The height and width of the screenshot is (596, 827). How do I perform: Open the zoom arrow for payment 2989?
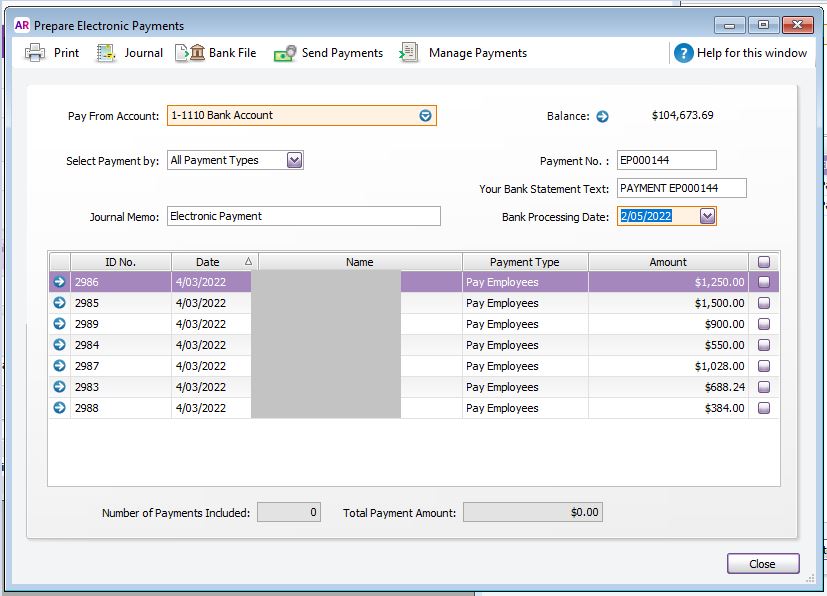click(59, 324)
